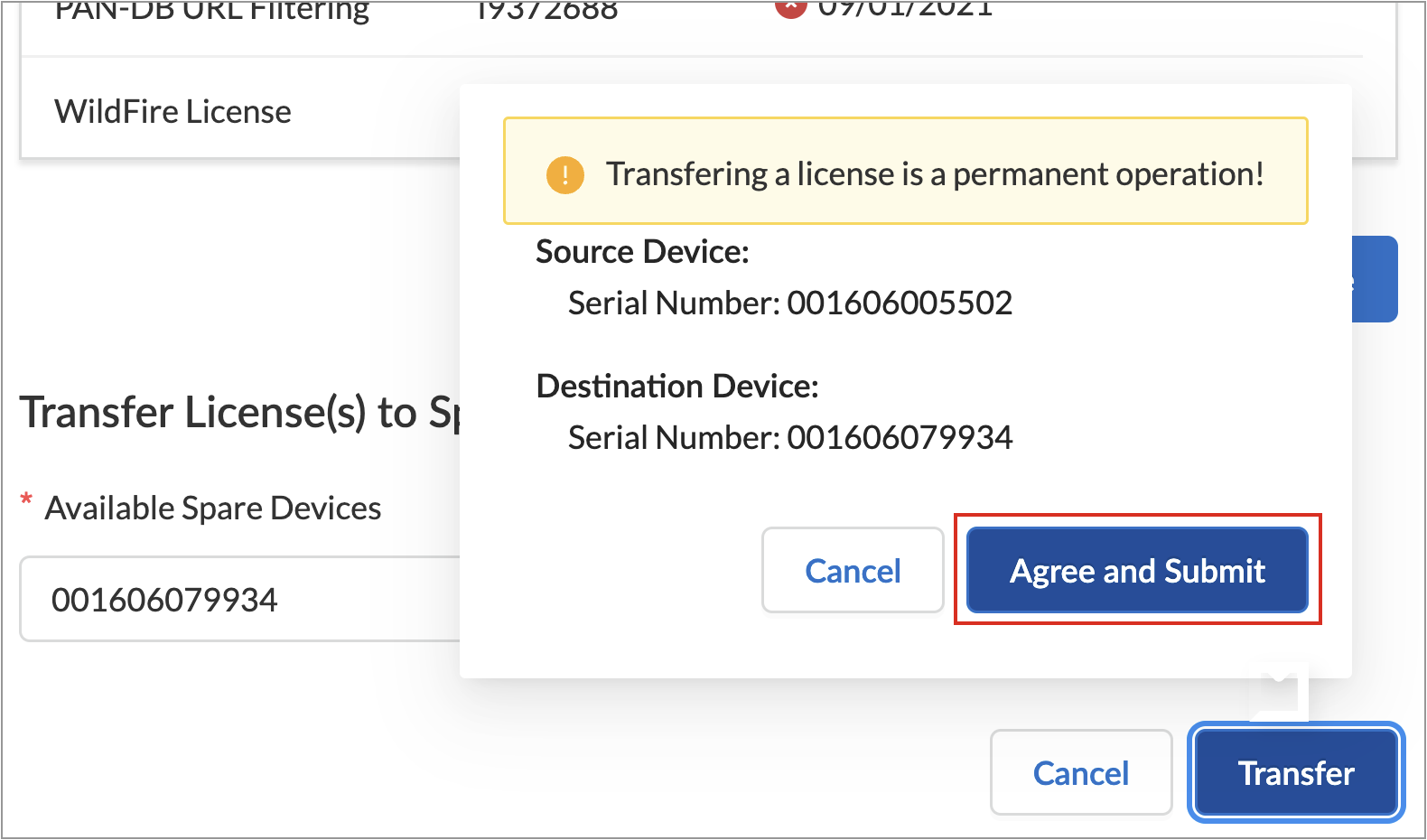Click the Destination Device label
1427x840 pixels.
(677, 387)
